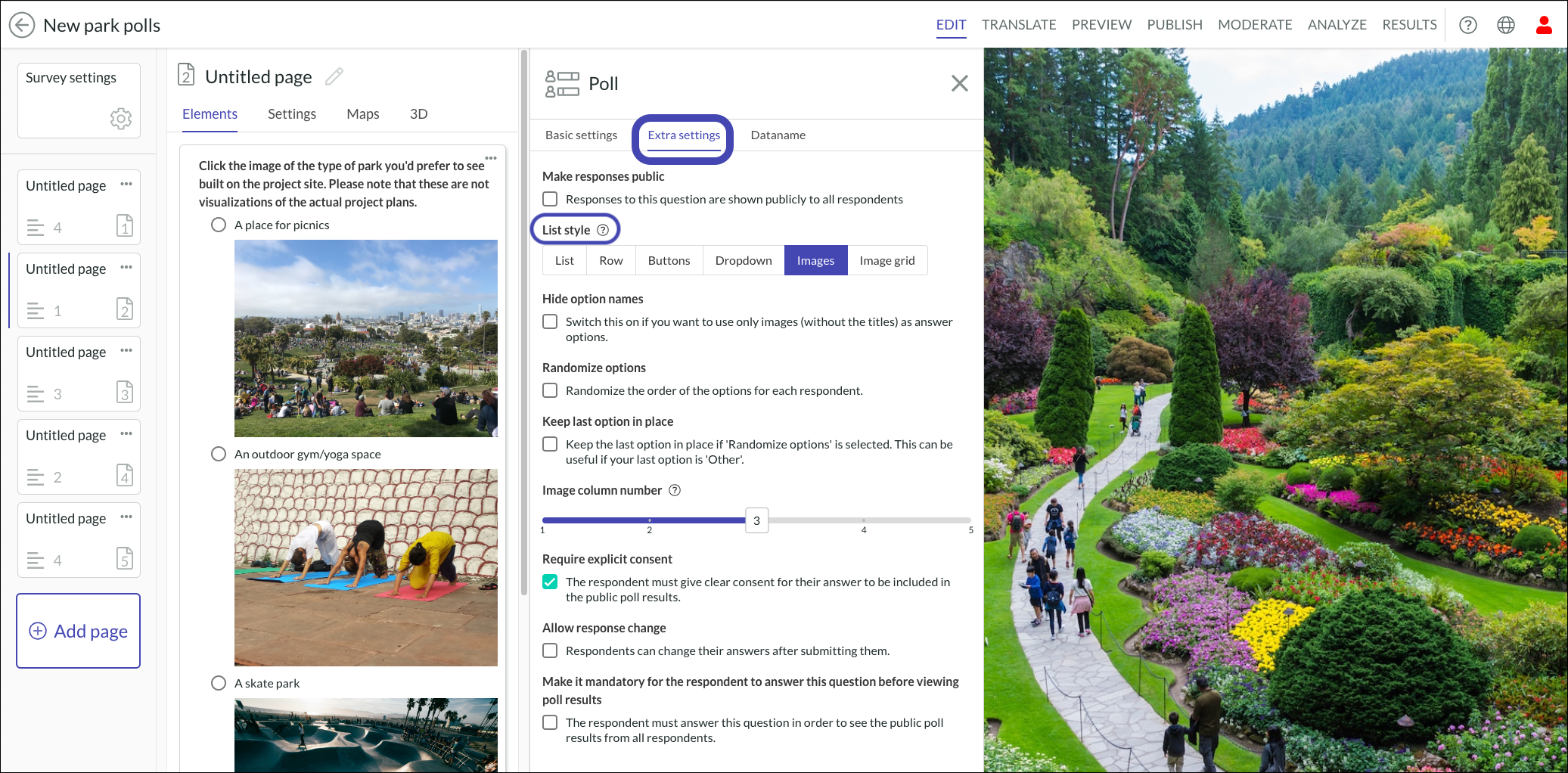Open page 3D tab
The width and height of the screenshot is (1568, 773).
click(419, 114)
